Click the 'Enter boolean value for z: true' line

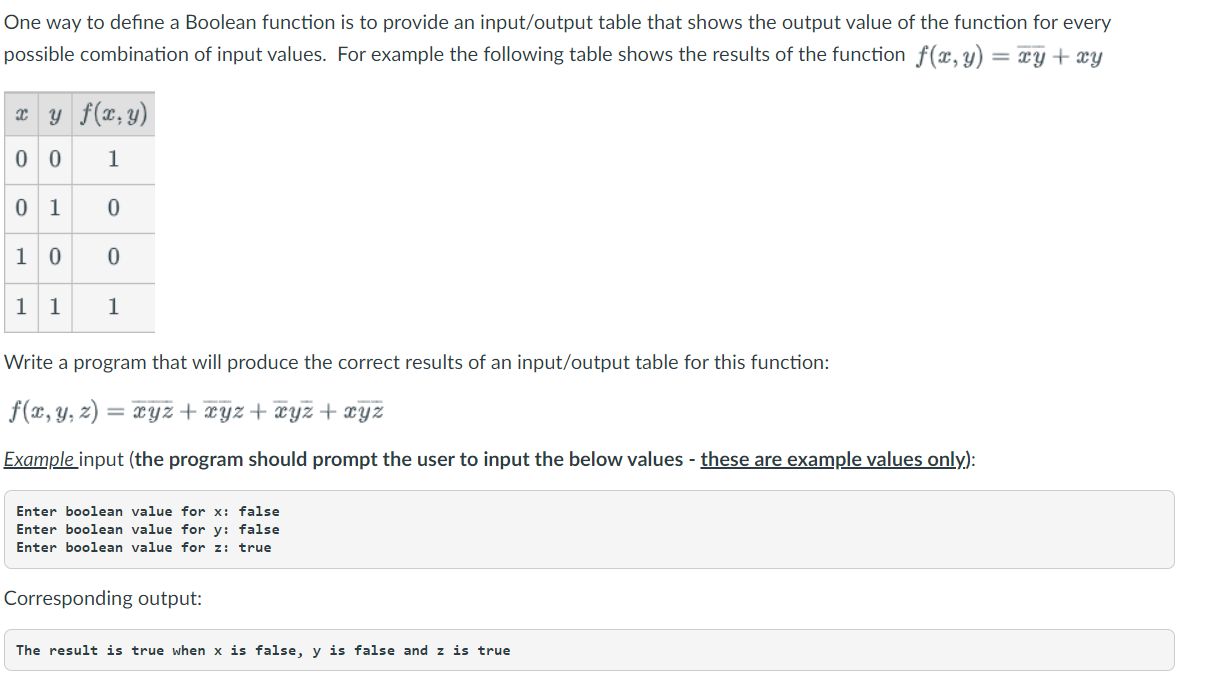(144, 547)
